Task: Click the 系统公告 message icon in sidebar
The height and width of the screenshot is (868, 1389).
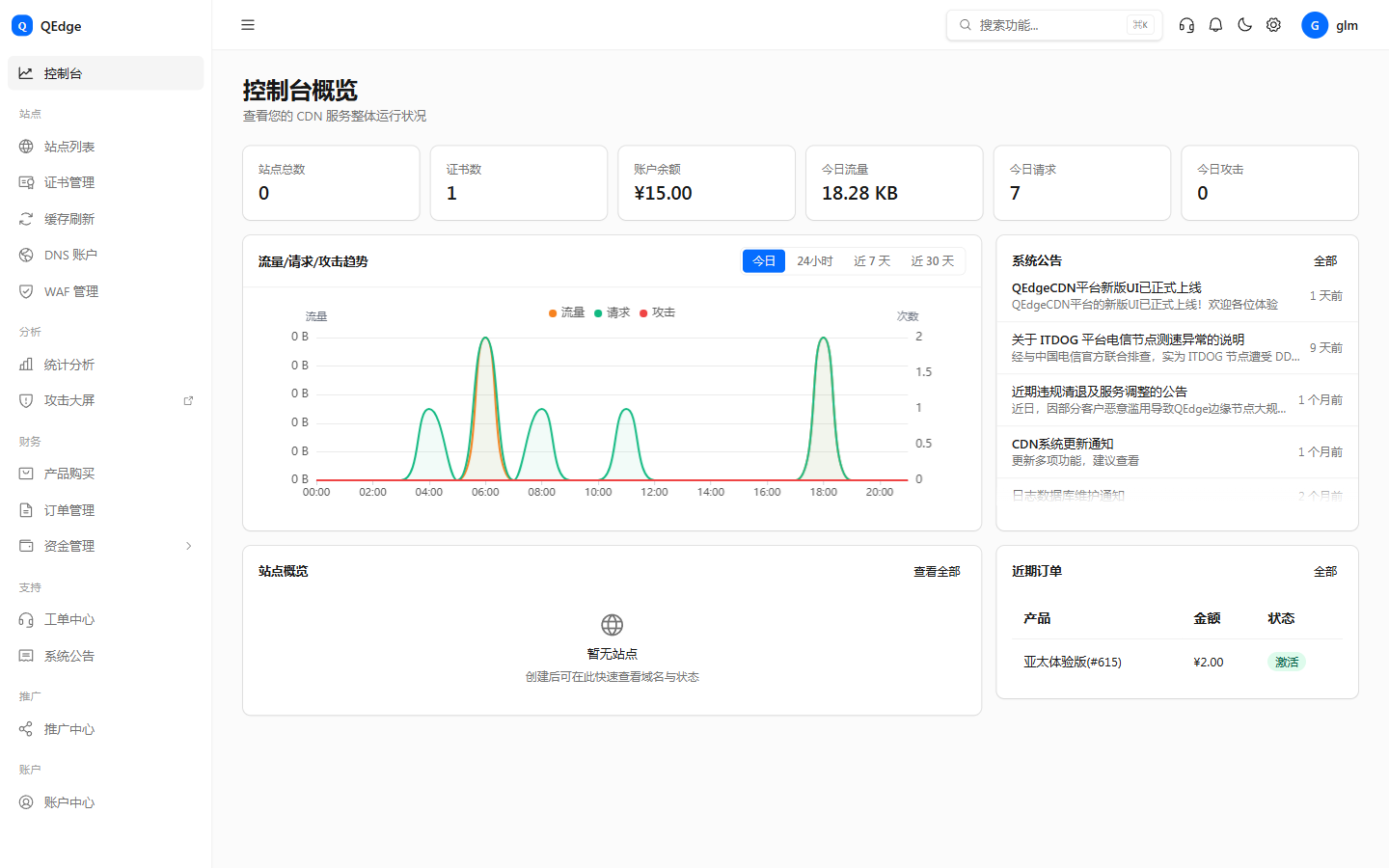Action: point(26,656)
